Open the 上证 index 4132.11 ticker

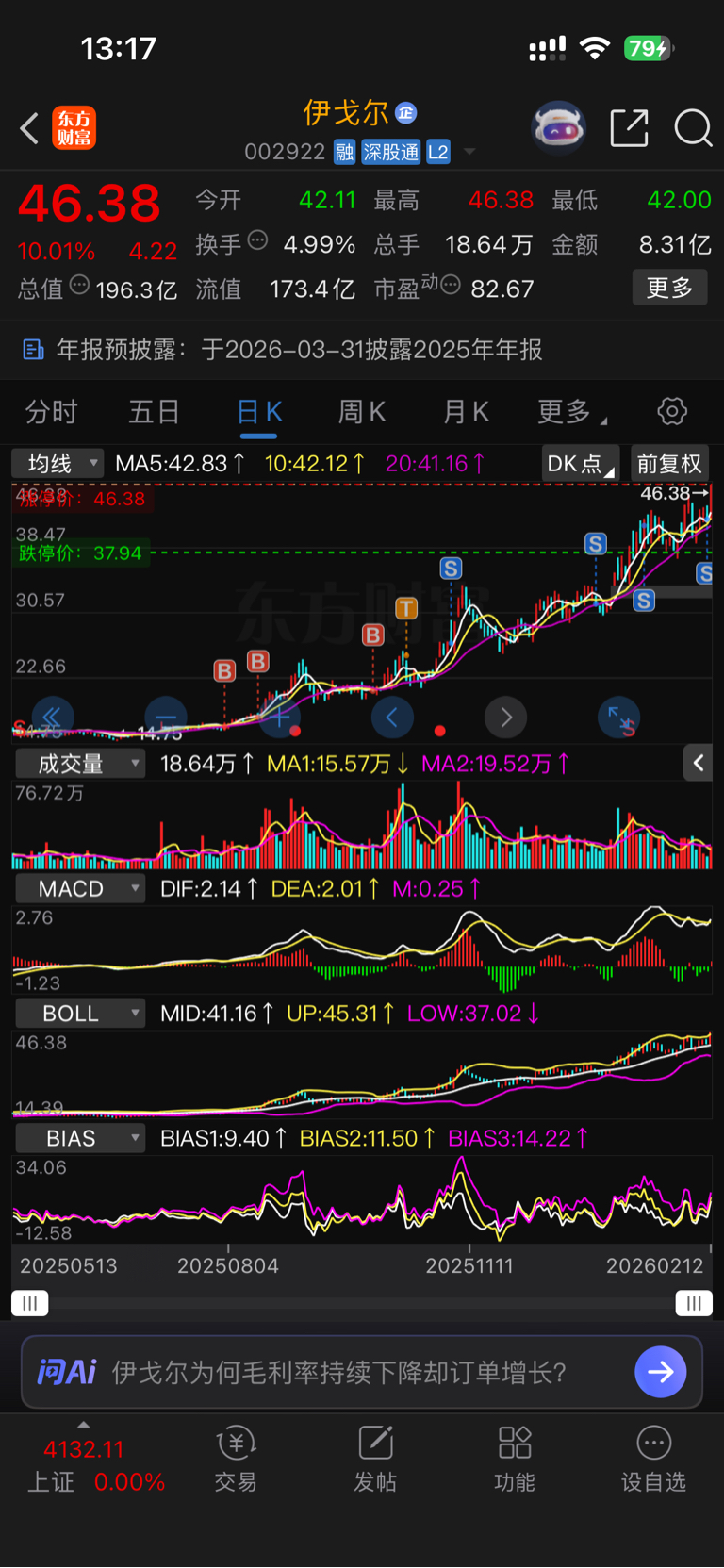(x=94, y=1464)
